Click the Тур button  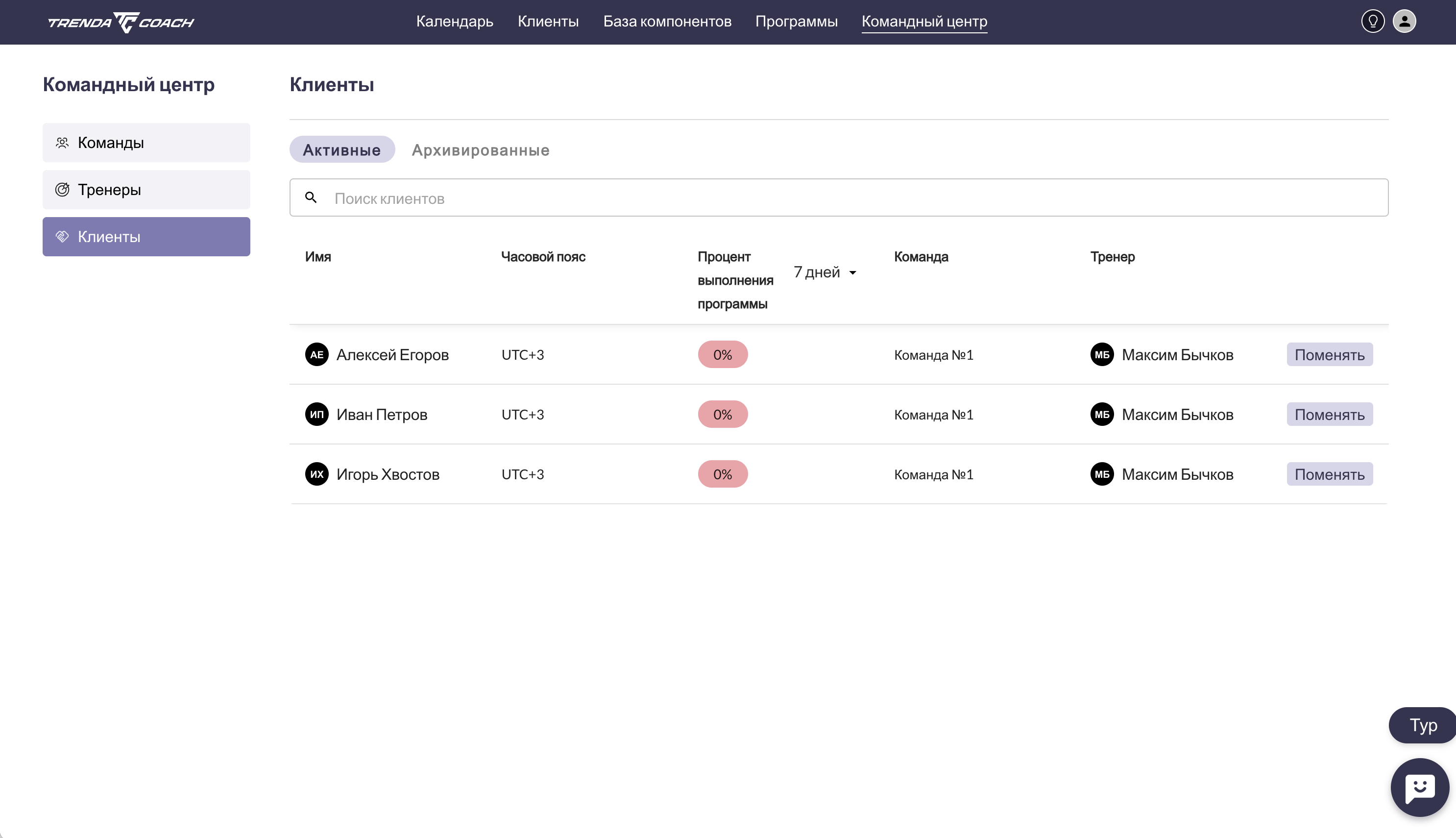[x=1423, y=725]
